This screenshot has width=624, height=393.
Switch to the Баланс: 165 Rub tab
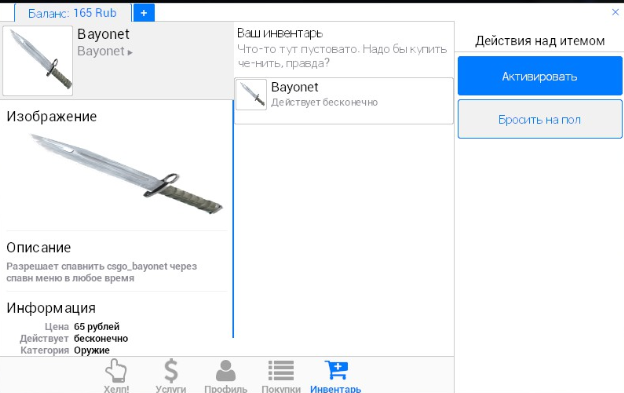click(x=72, y=13)
